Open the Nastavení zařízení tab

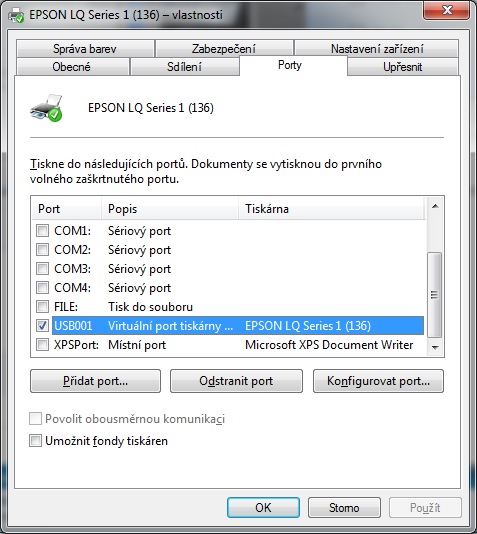click(x=377, y=49)
